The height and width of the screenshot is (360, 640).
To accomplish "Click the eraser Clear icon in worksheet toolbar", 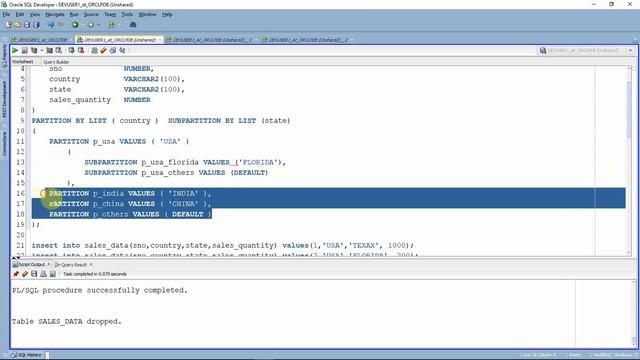I will (103, 51).
